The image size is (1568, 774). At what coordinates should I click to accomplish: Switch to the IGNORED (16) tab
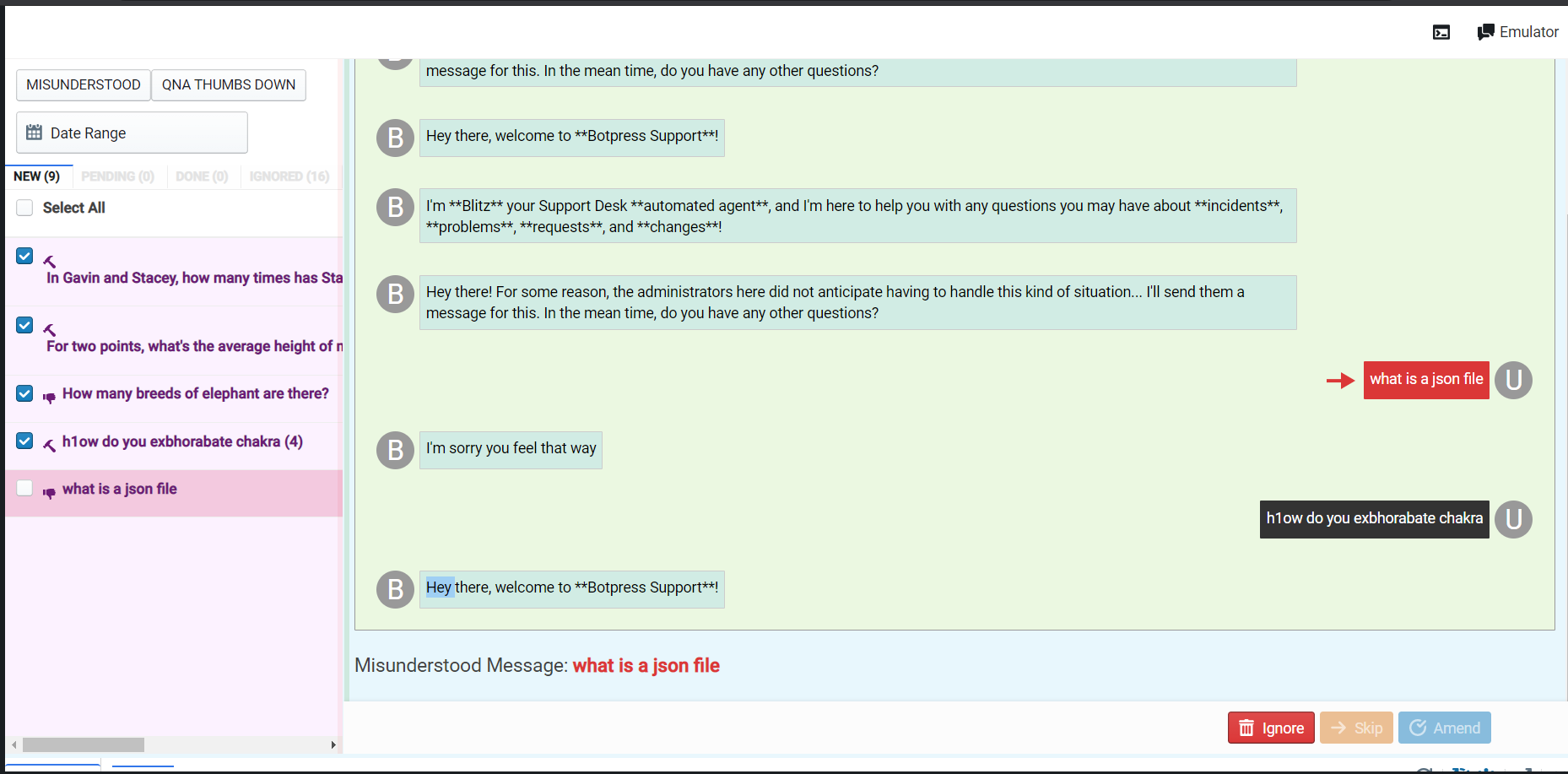289,176
